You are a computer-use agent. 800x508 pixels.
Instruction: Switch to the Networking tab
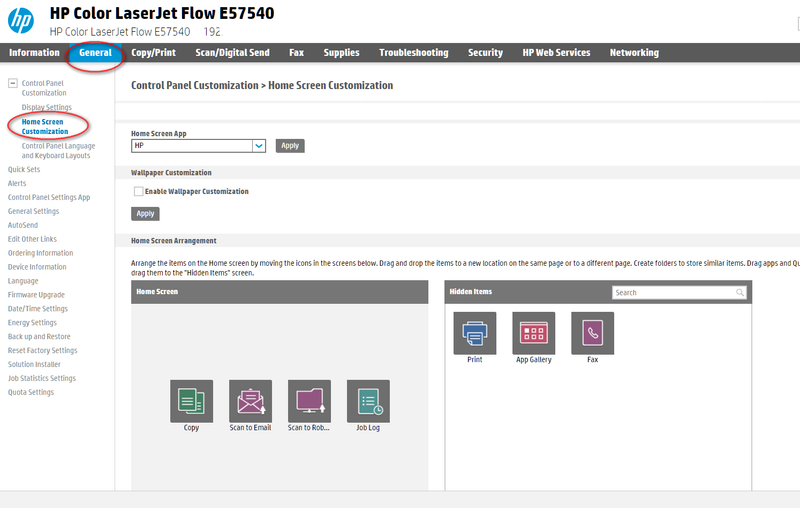(634, 53)
